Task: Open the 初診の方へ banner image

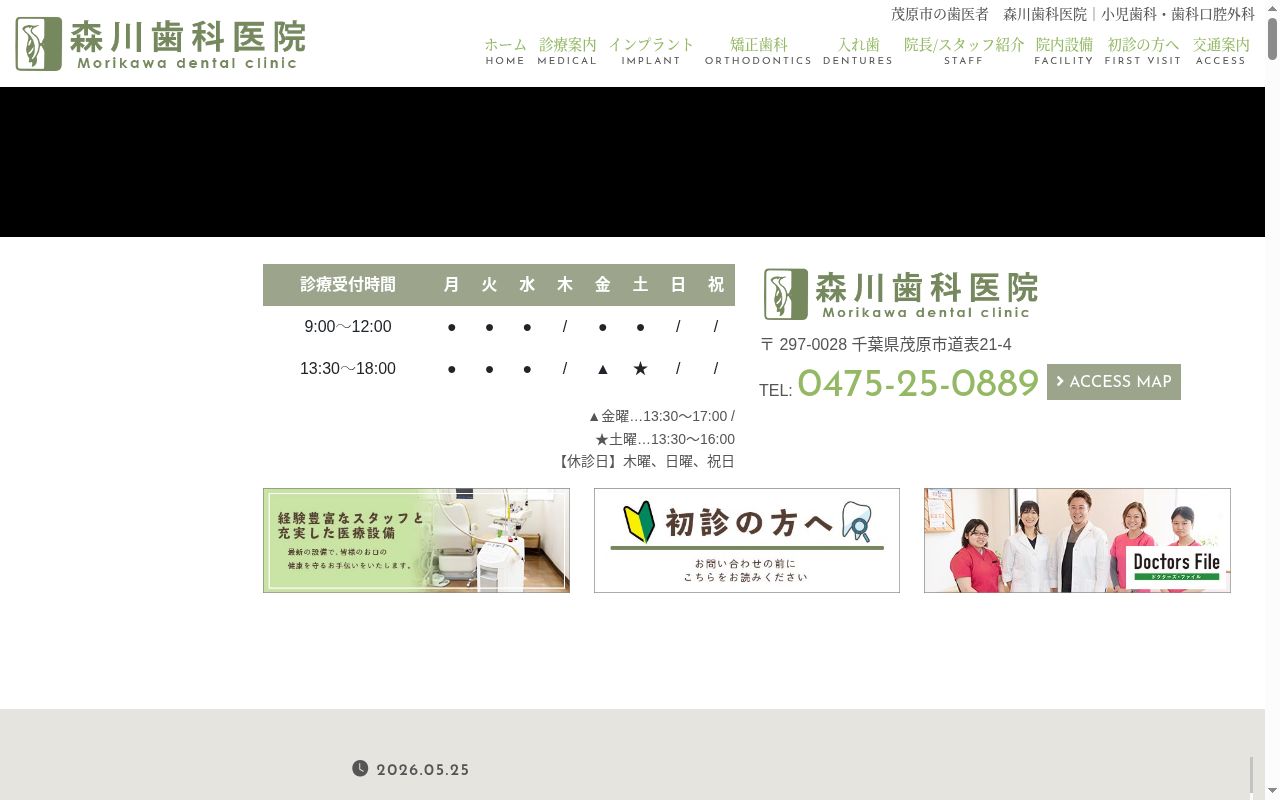Action: (x=747, y=540)
